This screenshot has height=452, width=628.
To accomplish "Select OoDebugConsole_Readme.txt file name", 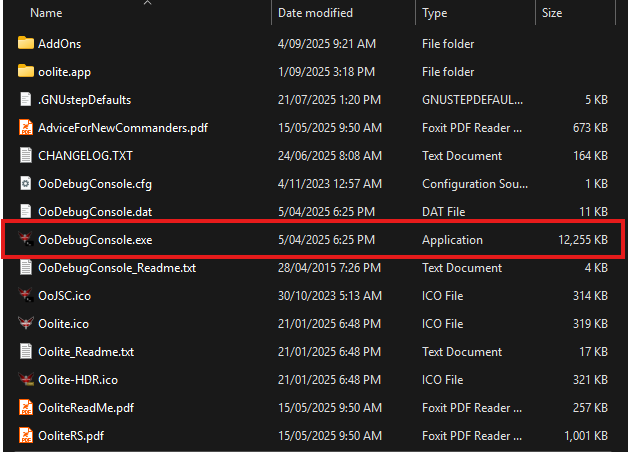I will coord(117,268).
